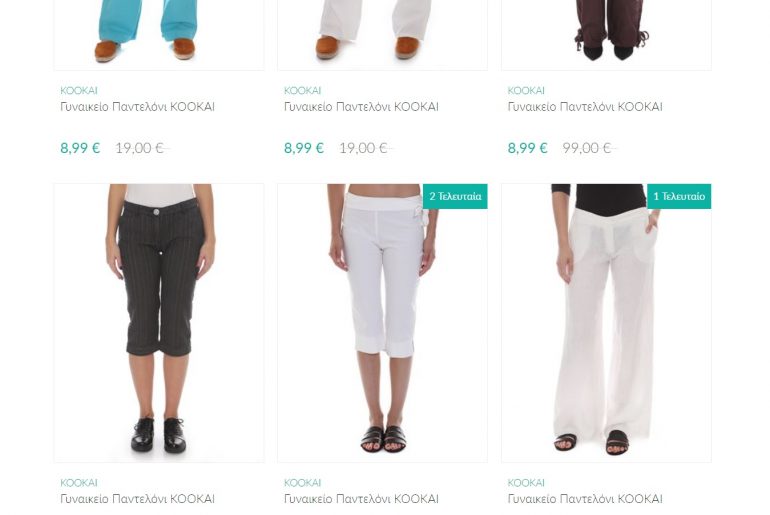Image resolution: width=770 pixels, height=515 pixels.
Task: Open the white wide-leg linen pants image
Action: (606, 323)
